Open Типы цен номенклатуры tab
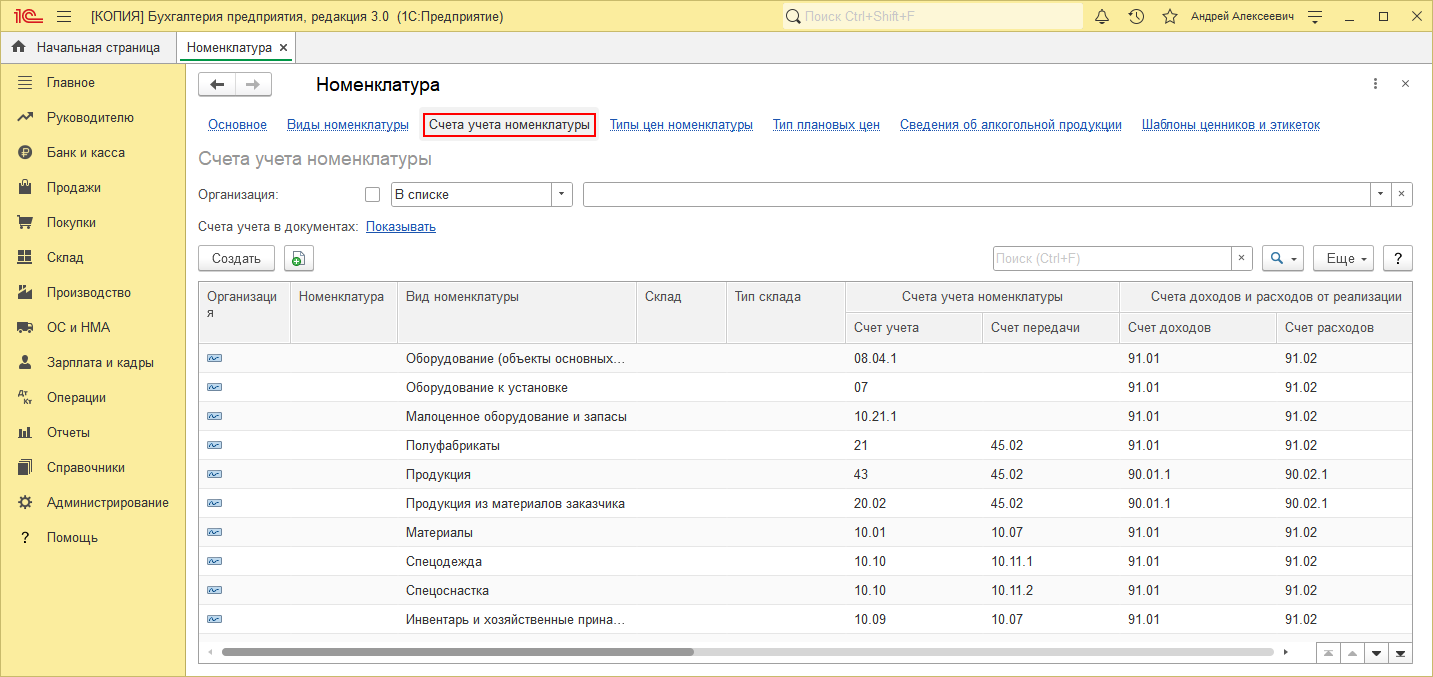 coord(681,125)
